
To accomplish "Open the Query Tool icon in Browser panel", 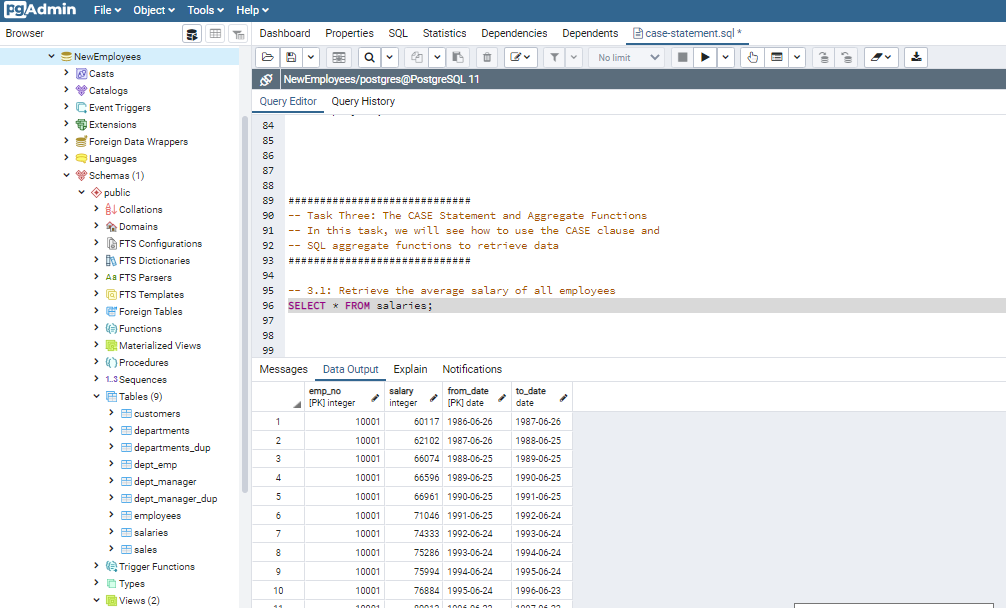I will (x=192, y=34).
